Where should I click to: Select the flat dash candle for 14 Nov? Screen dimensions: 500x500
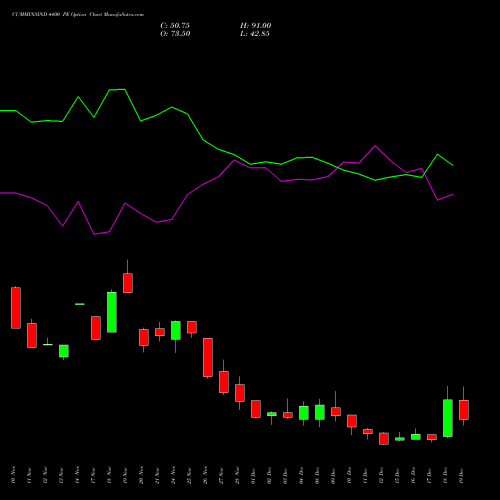pyautogui.click(x=80, y=304)
